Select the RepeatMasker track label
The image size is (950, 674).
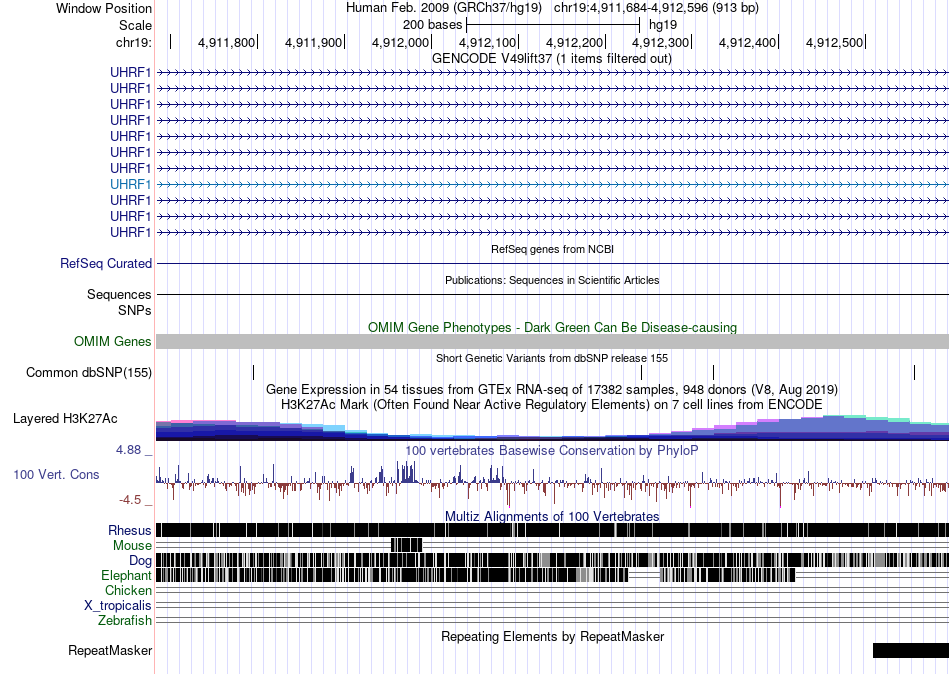[x=110, y=651]
